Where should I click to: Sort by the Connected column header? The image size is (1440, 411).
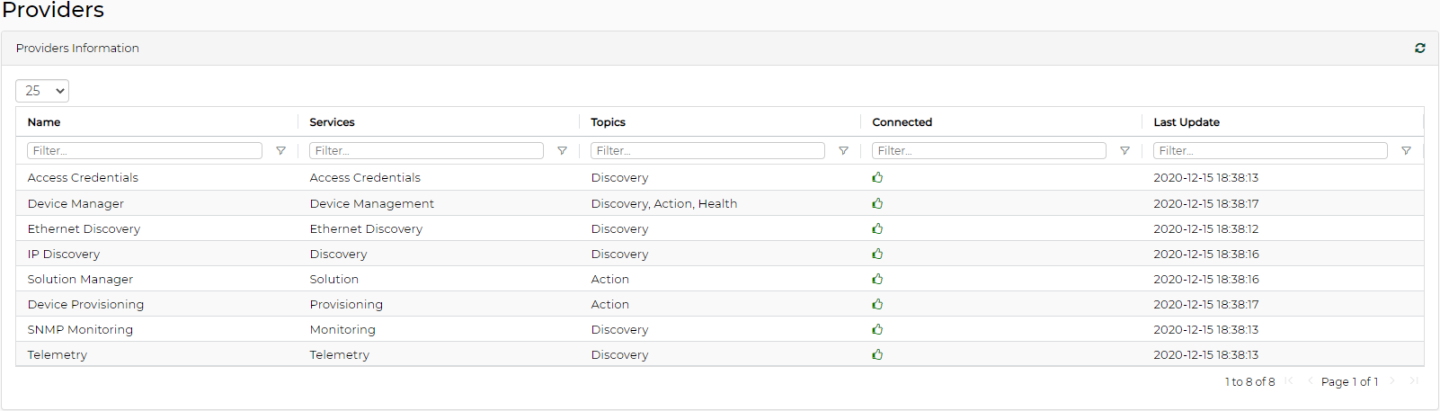point(901,122)
